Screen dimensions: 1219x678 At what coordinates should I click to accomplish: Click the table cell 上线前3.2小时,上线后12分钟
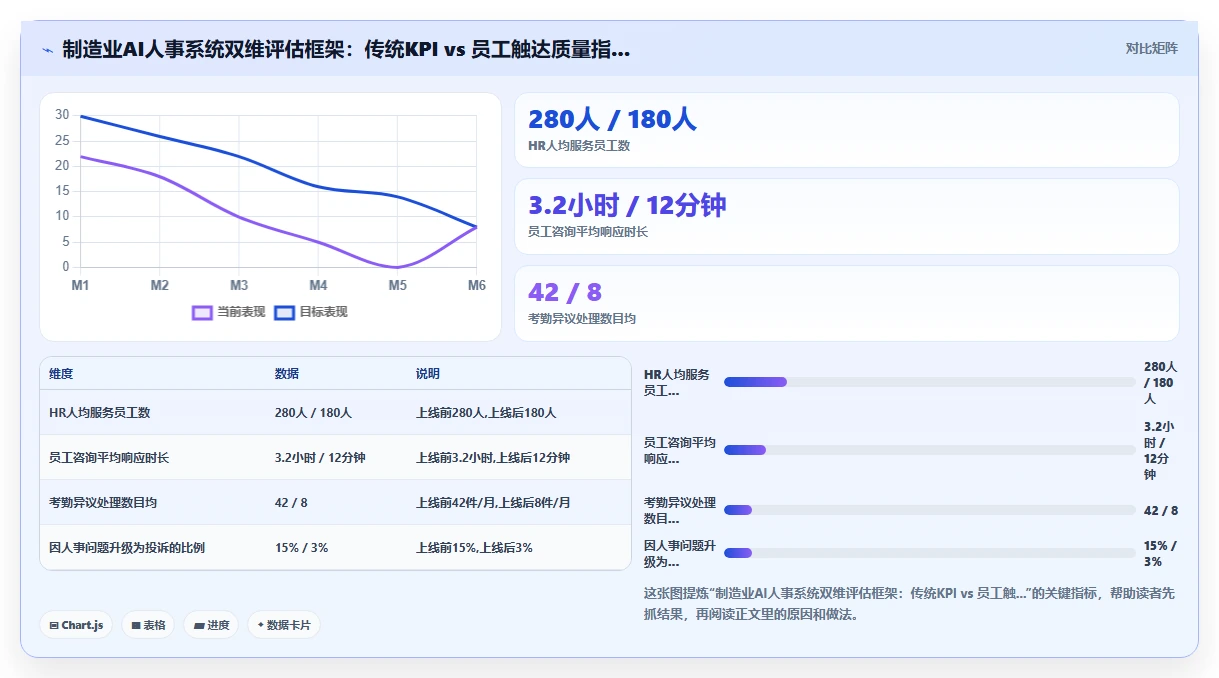pos(493,457)
